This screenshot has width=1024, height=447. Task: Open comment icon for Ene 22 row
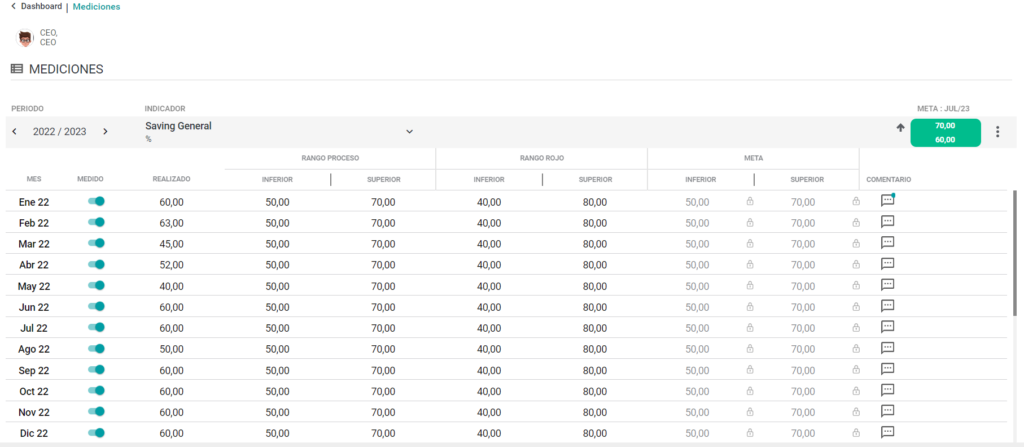click(888, 201)
